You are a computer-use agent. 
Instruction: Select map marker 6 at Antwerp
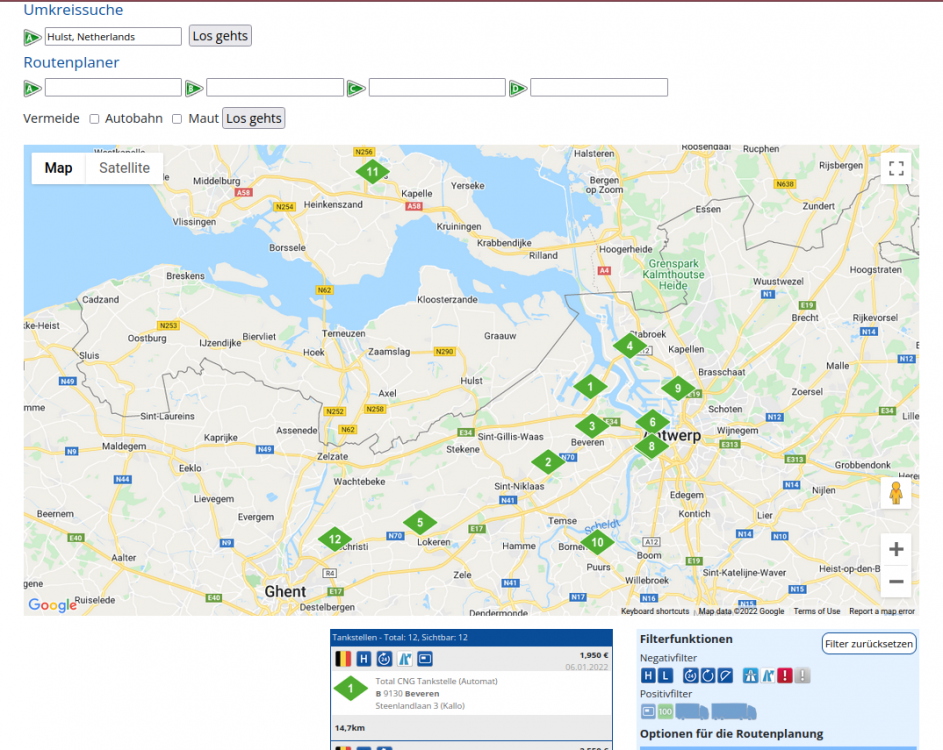(653, 422)
